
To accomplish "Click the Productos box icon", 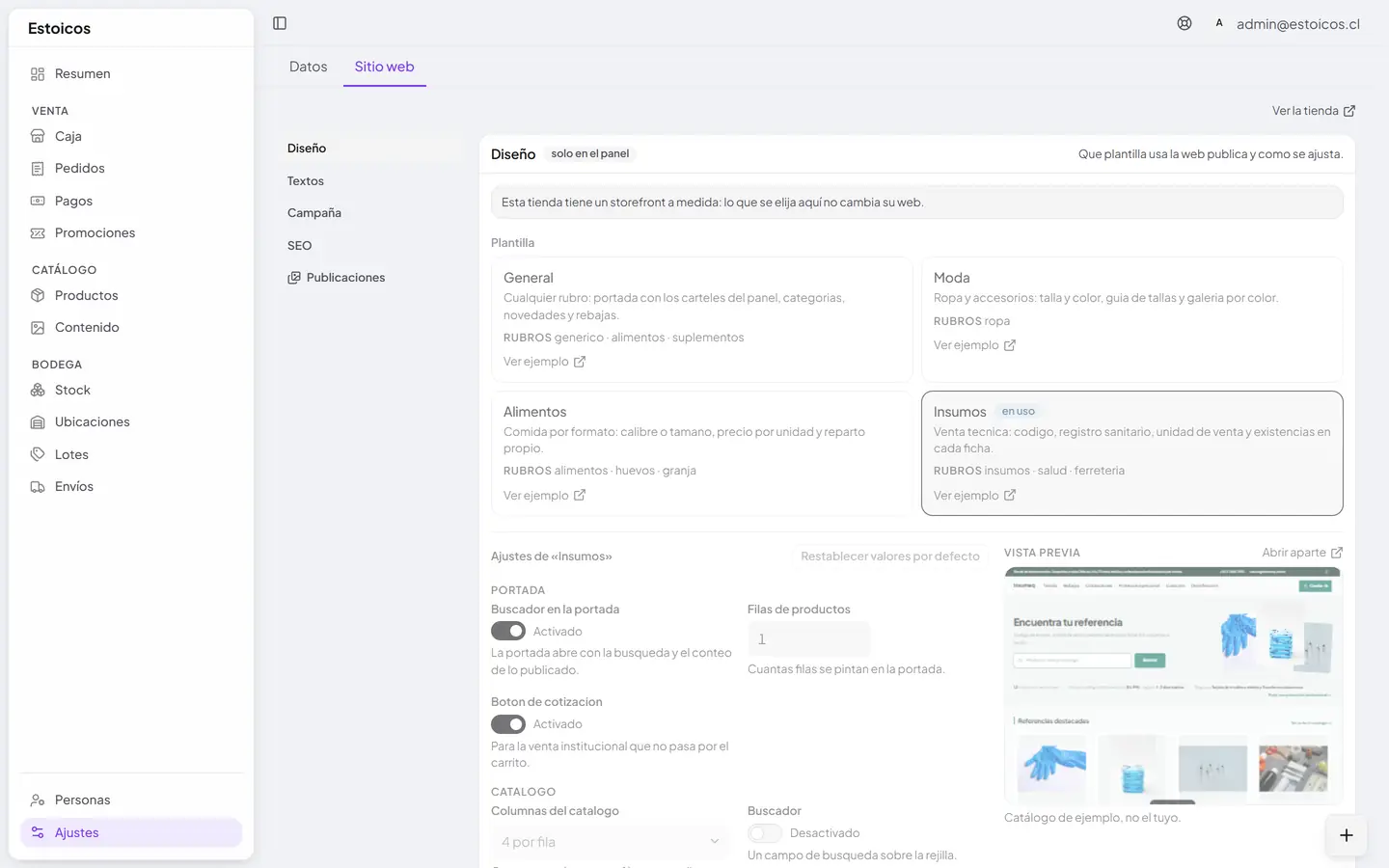I will tap(38, 295).
